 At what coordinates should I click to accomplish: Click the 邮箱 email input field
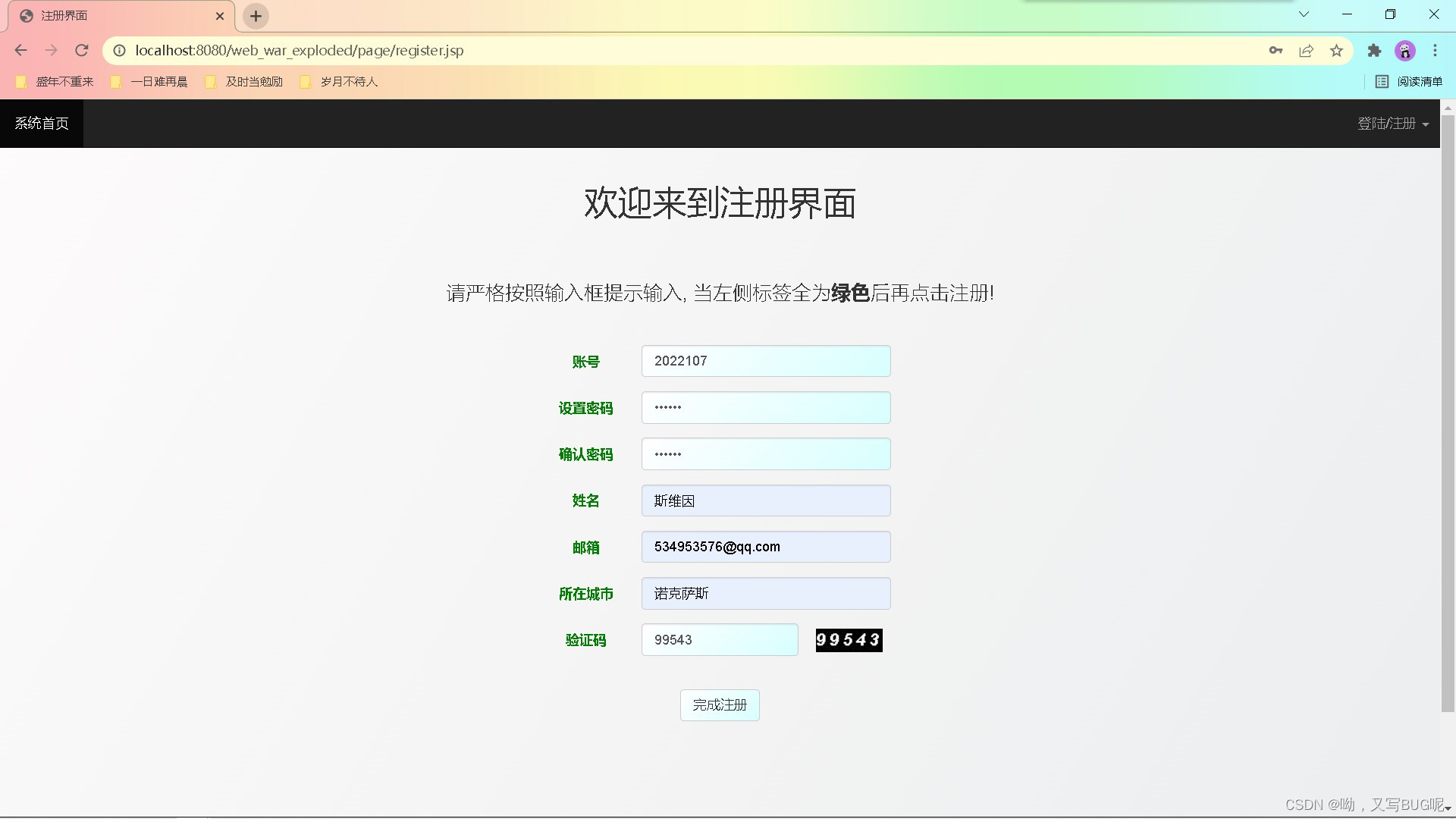point(766,547)
